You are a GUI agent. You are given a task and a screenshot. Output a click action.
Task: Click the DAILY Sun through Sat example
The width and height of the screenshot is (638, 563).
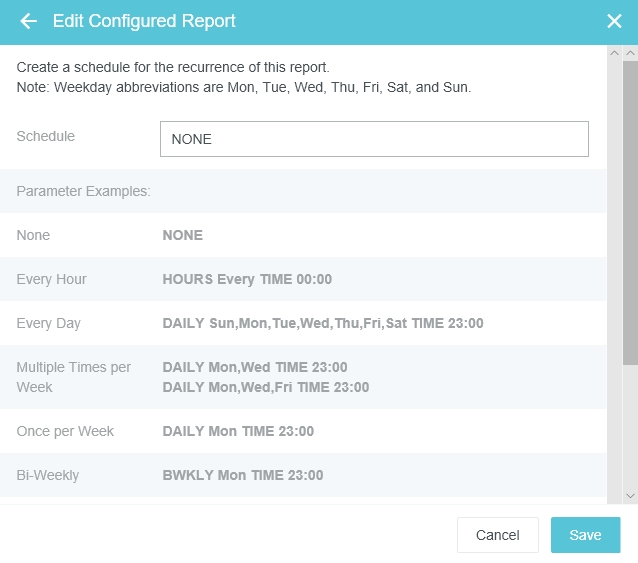coord(323,323)
